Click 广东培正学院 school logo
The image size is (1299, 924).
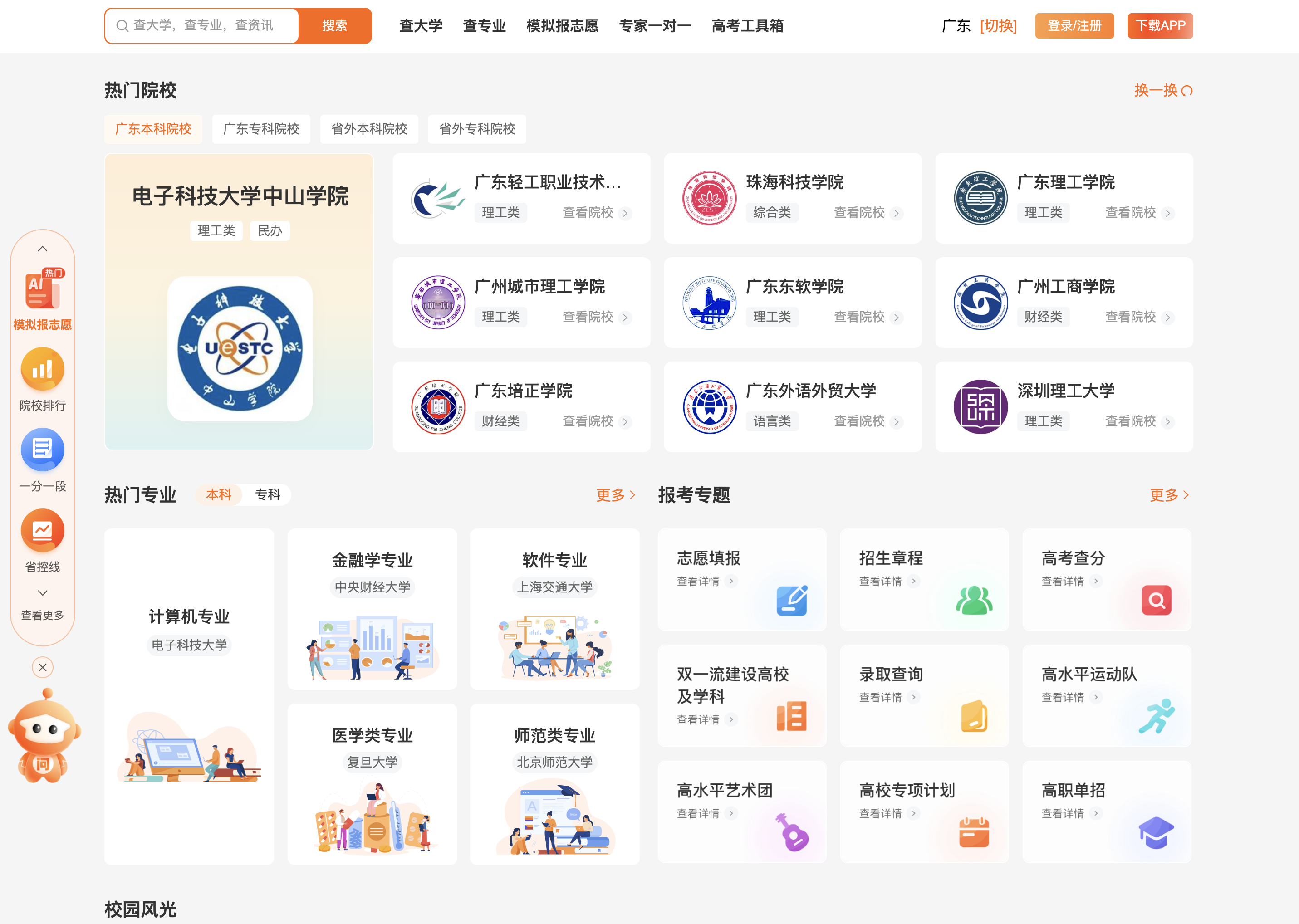(x=438, y=407)
